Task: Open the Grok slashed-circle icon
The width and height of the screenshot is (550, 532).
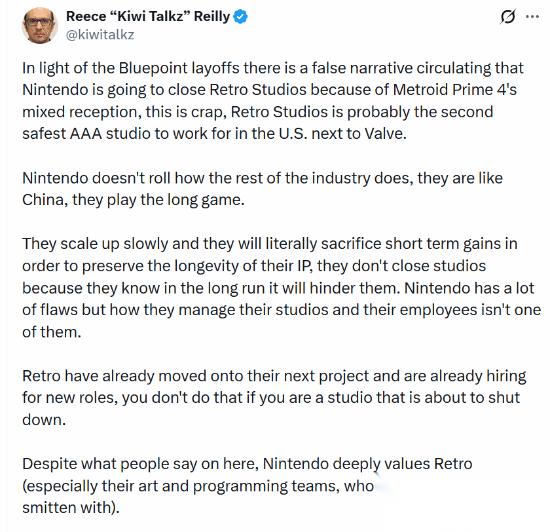Action: pos(508,16)
